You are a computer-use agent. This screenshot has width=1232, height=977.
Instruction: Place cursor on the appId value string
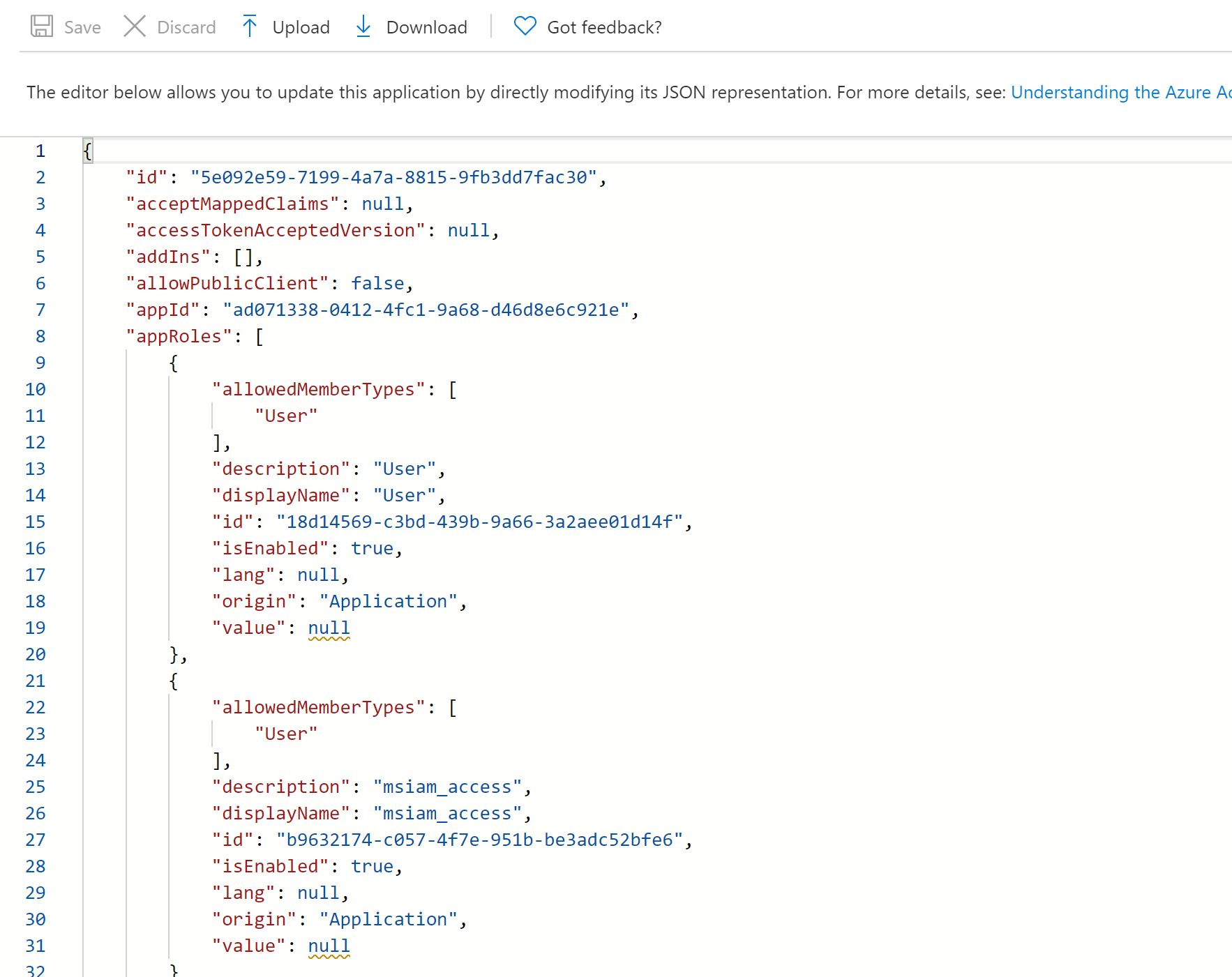(426, 310)
